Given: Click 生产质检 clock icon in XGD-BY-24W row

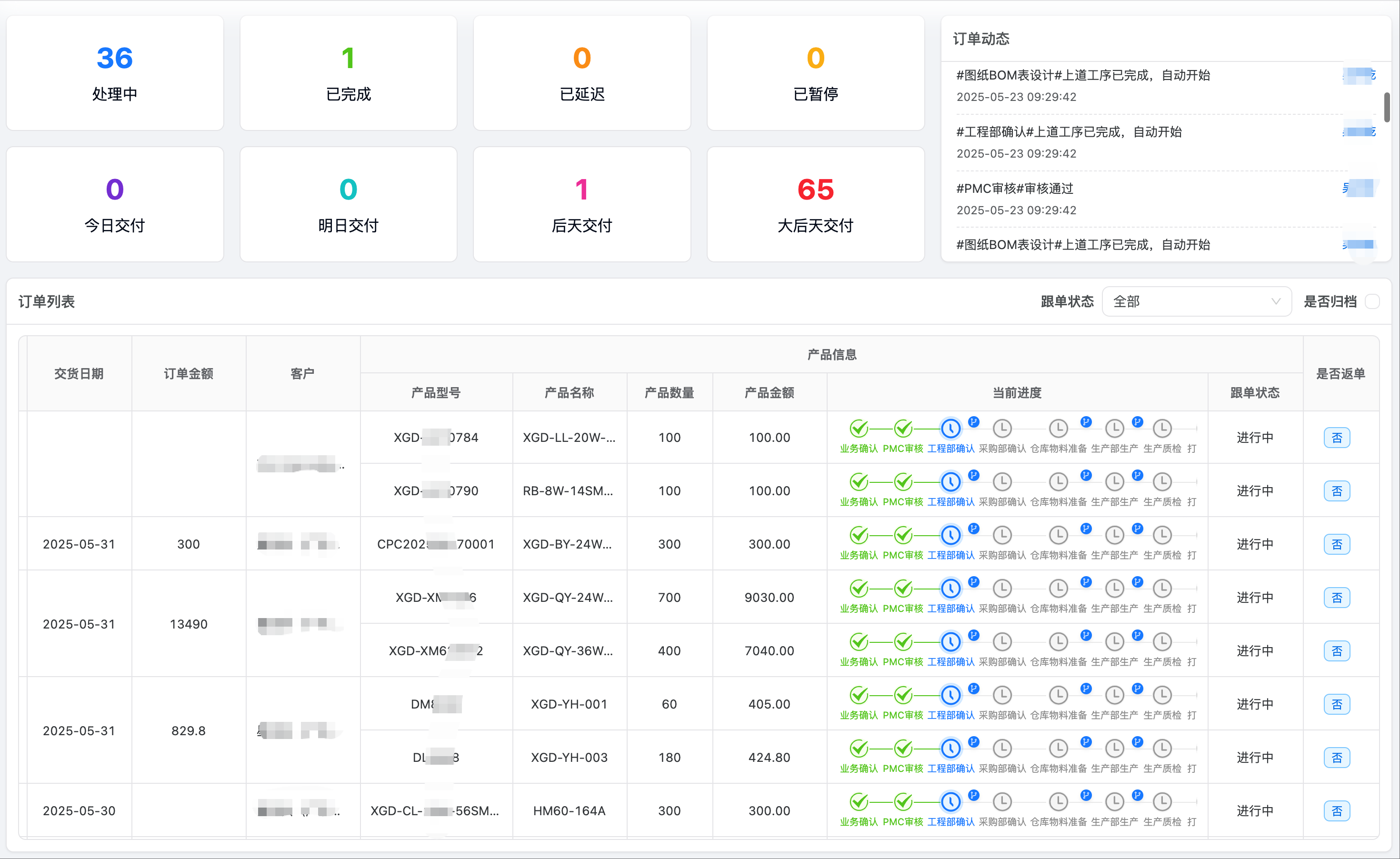Looking at the screenshot, I should (x=1162, y=535).
